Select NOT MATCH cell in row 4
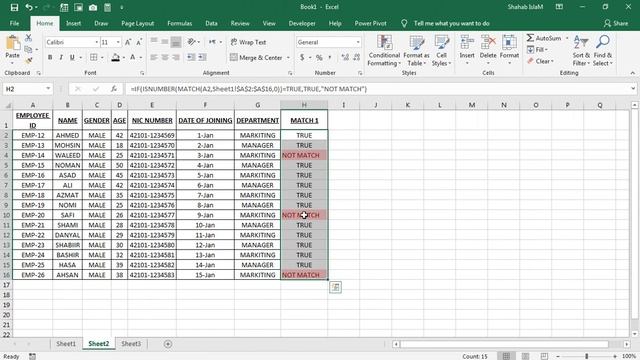 click(304, 155)
